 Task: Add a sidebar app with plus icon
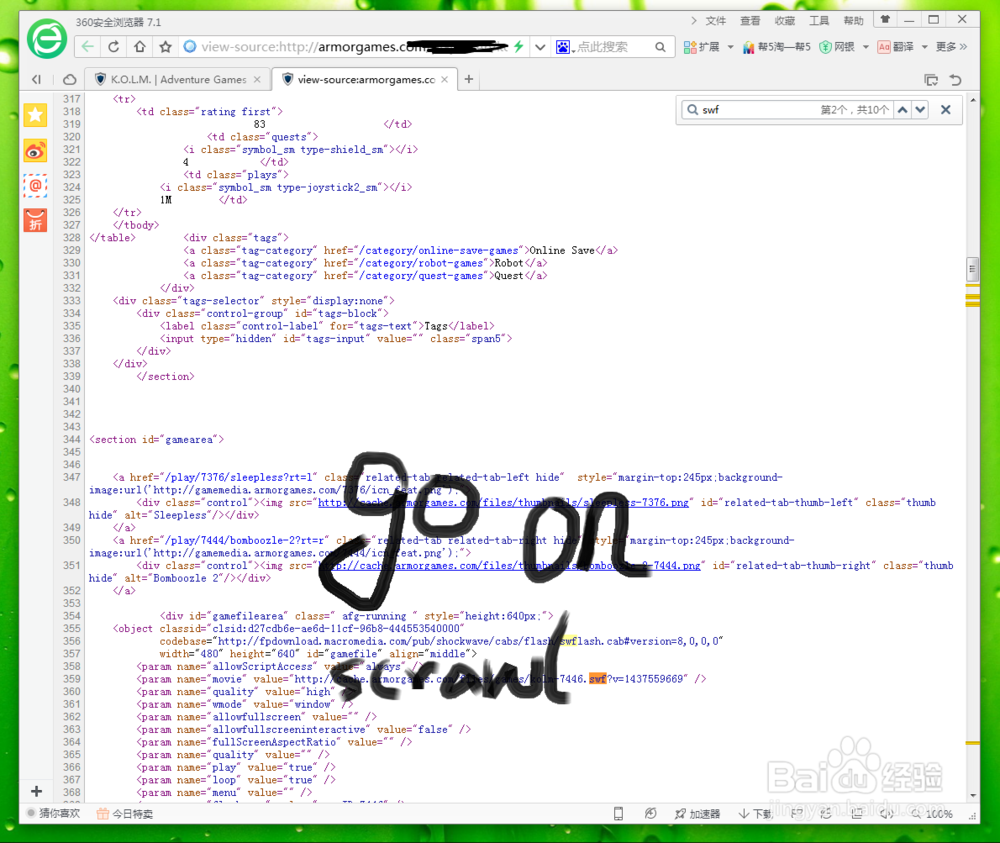click(x=36, y=791)
